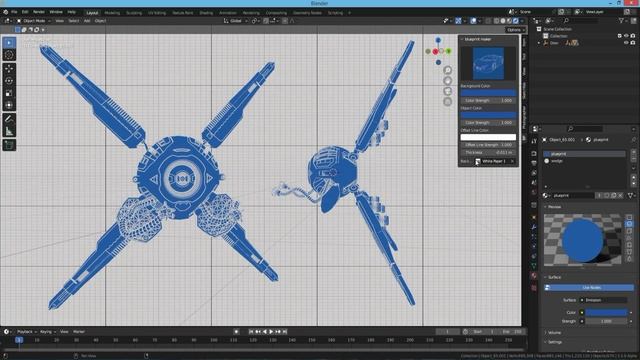This screenshot has height=360, width=640.
Task: Switch to rendered viewport shading
Action: (516, 21)
